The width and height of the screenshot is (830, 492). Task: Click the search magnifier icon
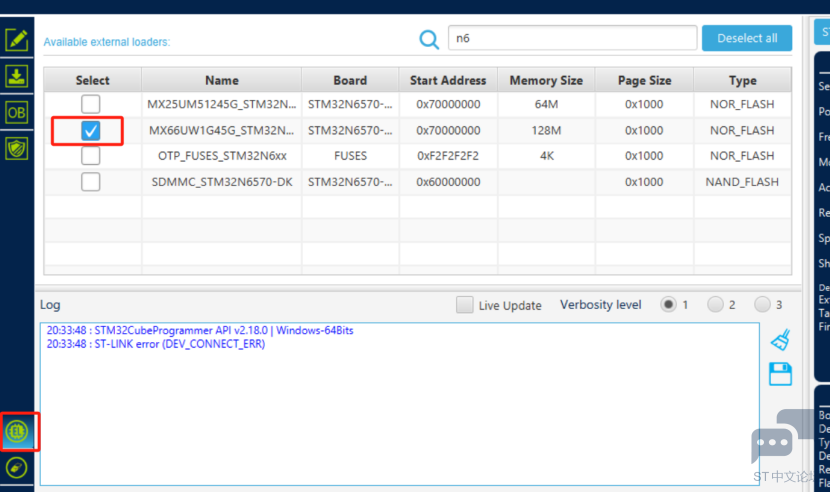429,39
